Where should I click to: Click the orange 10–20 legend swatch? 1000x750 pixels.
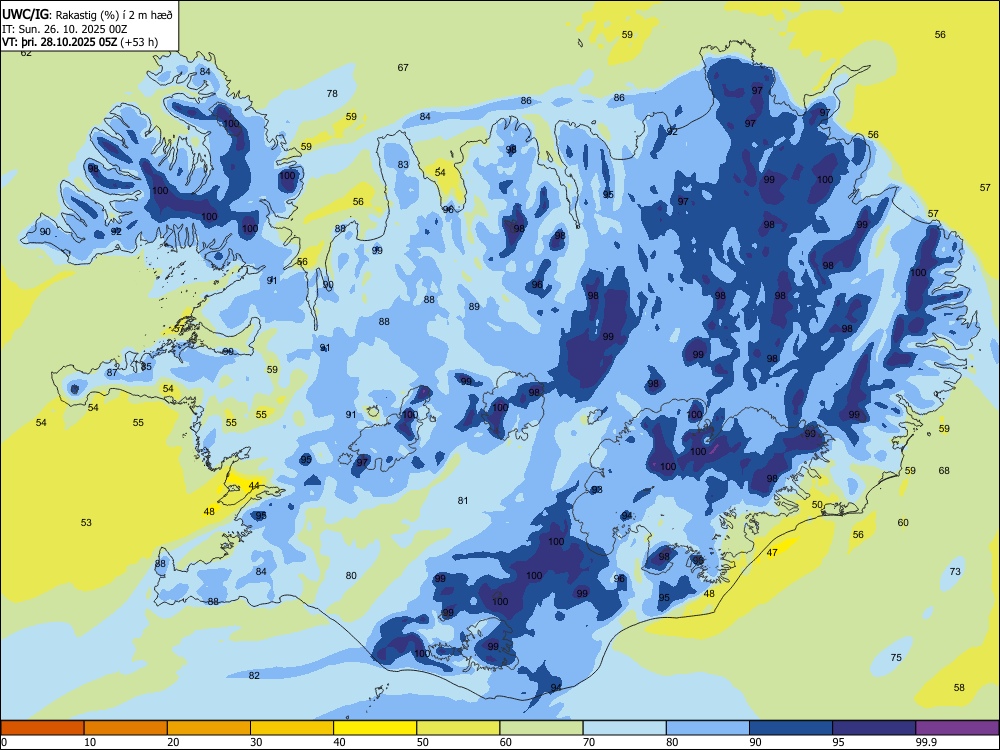tap(126, 728)
